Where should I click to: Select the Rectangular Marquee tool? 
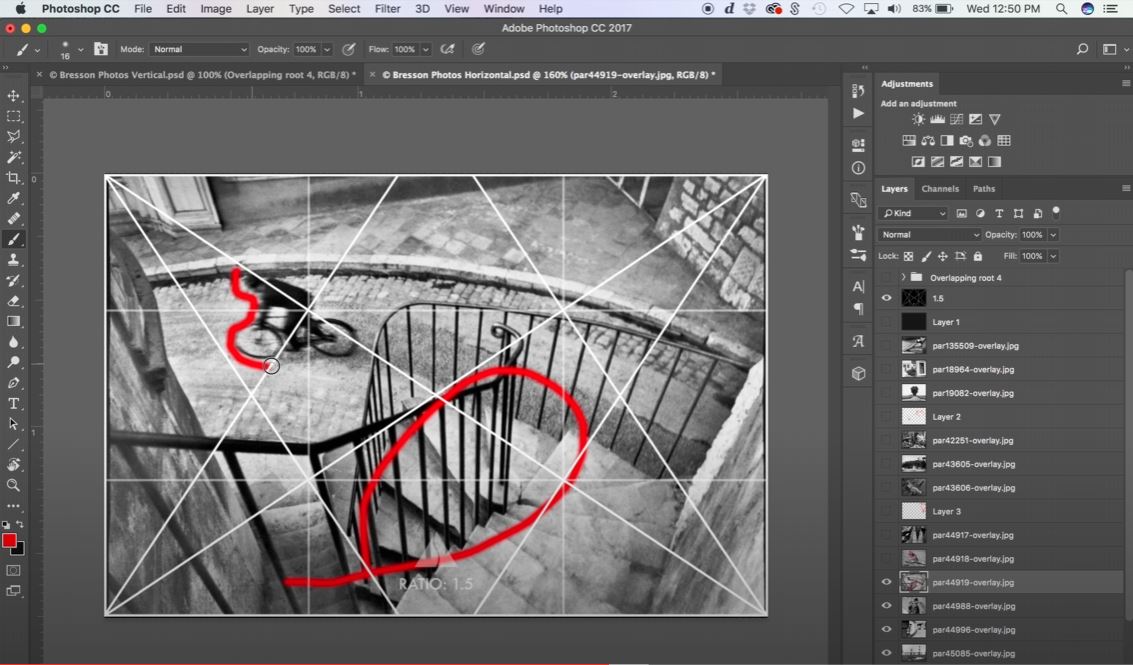13,116
